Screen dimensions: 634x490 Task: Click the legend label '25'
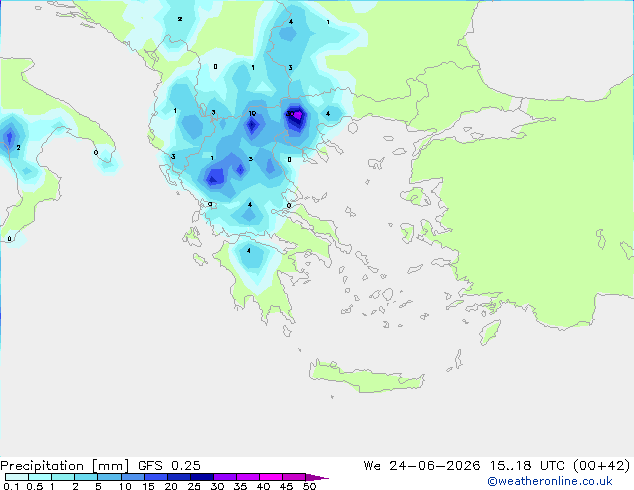[194, 486]
